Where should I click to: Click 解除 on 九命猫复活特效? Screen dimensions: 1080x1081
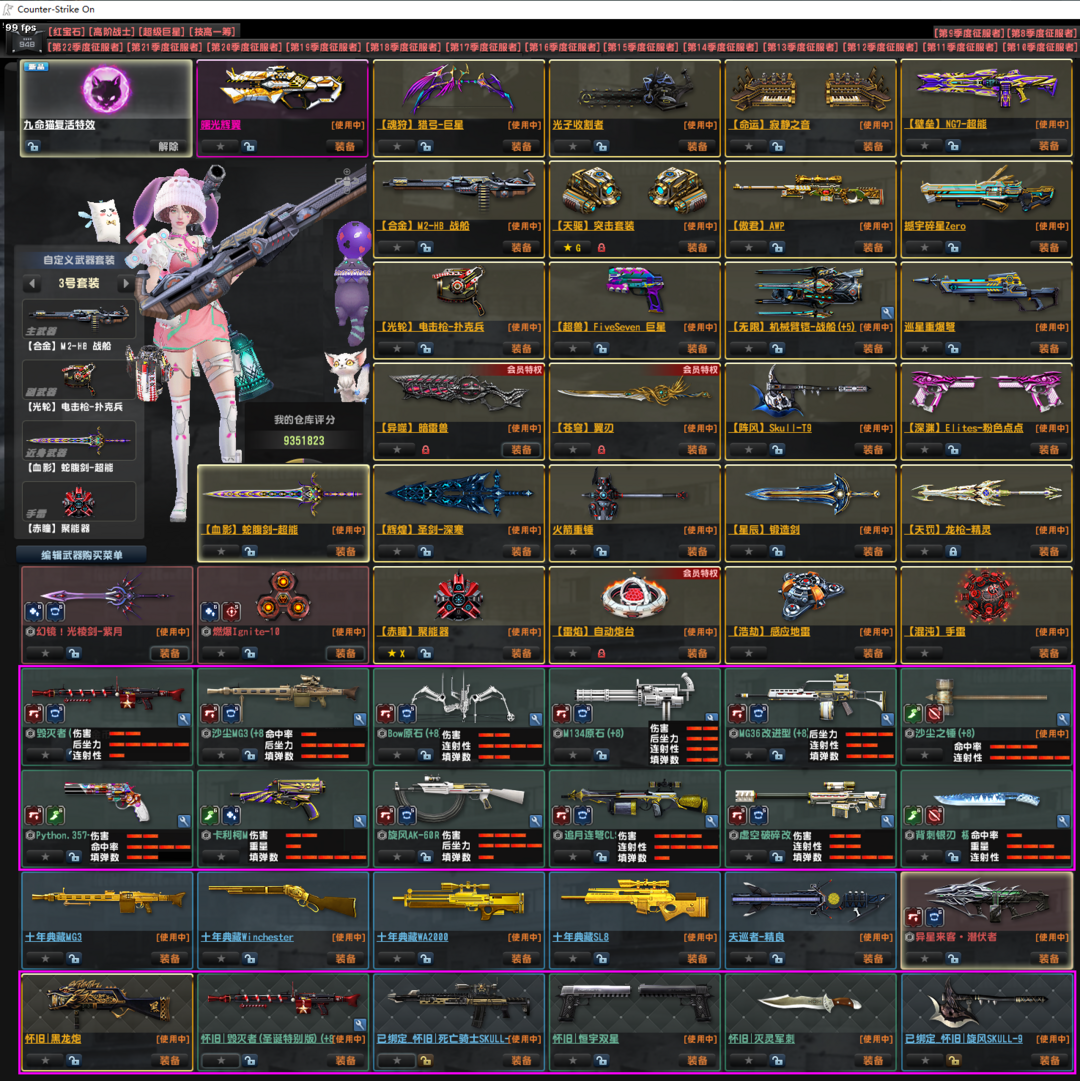pyautogui.click(x=168, y=146)
